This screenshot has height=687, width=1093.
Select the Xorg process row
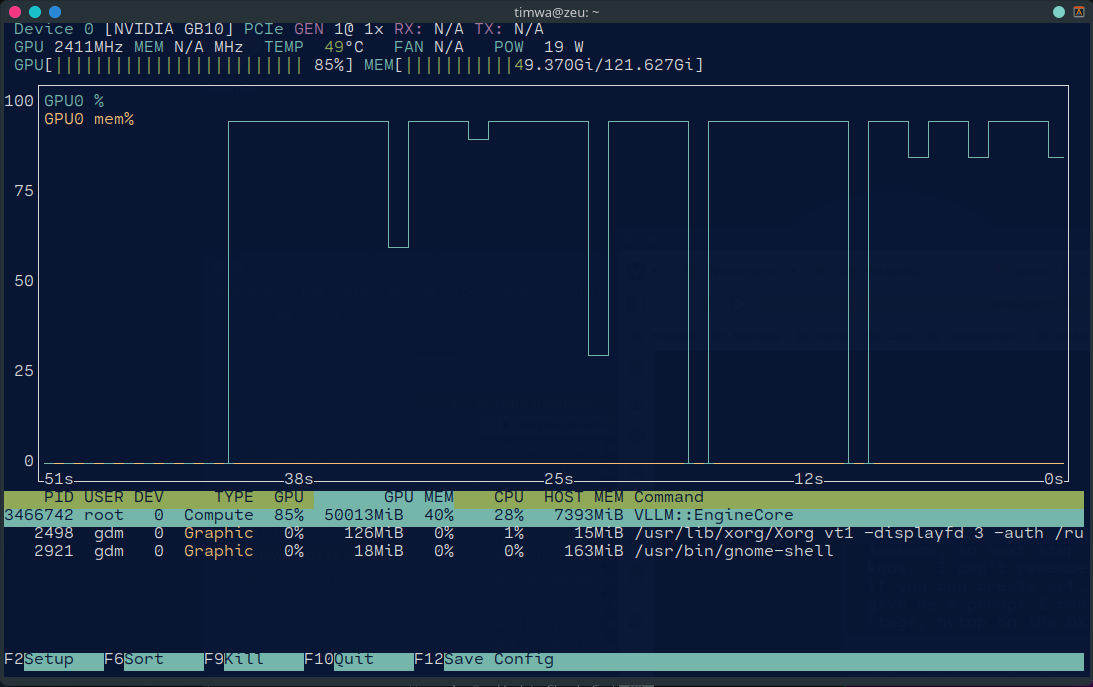(544, 534)
